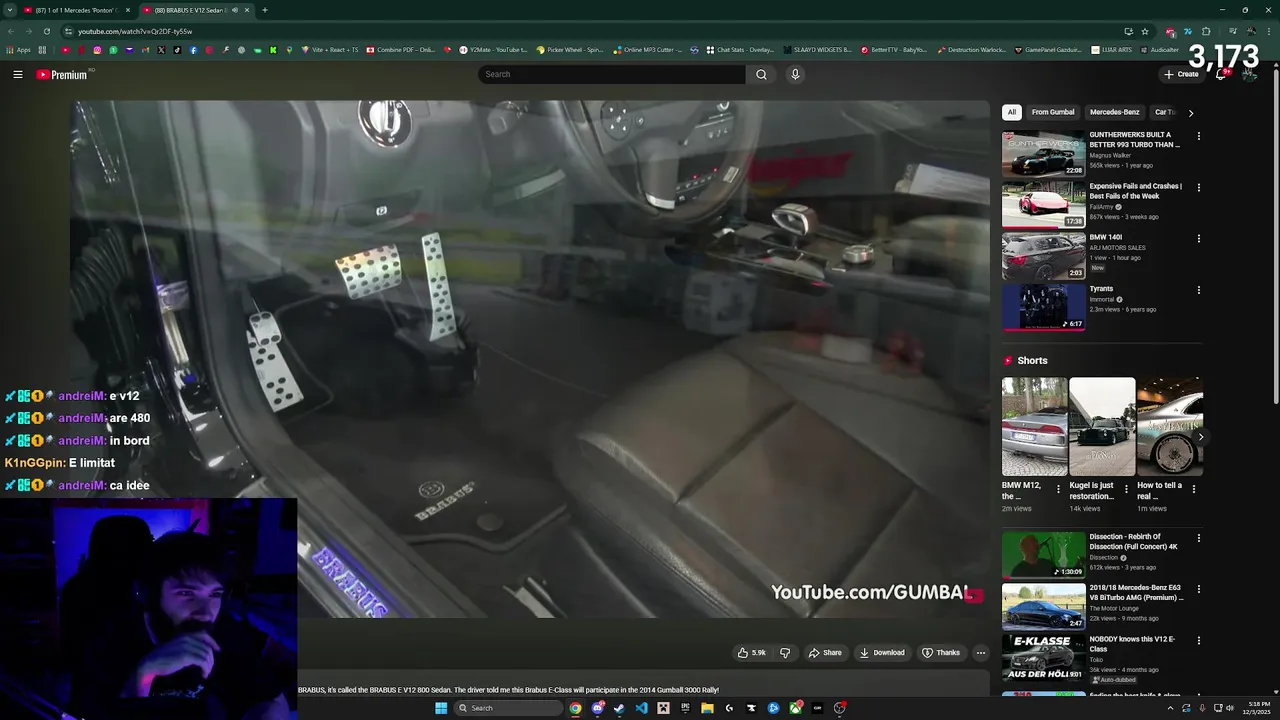
Task: Open the Expensive Fails and Crashes thumbnail
Action: click(1043, 204)
